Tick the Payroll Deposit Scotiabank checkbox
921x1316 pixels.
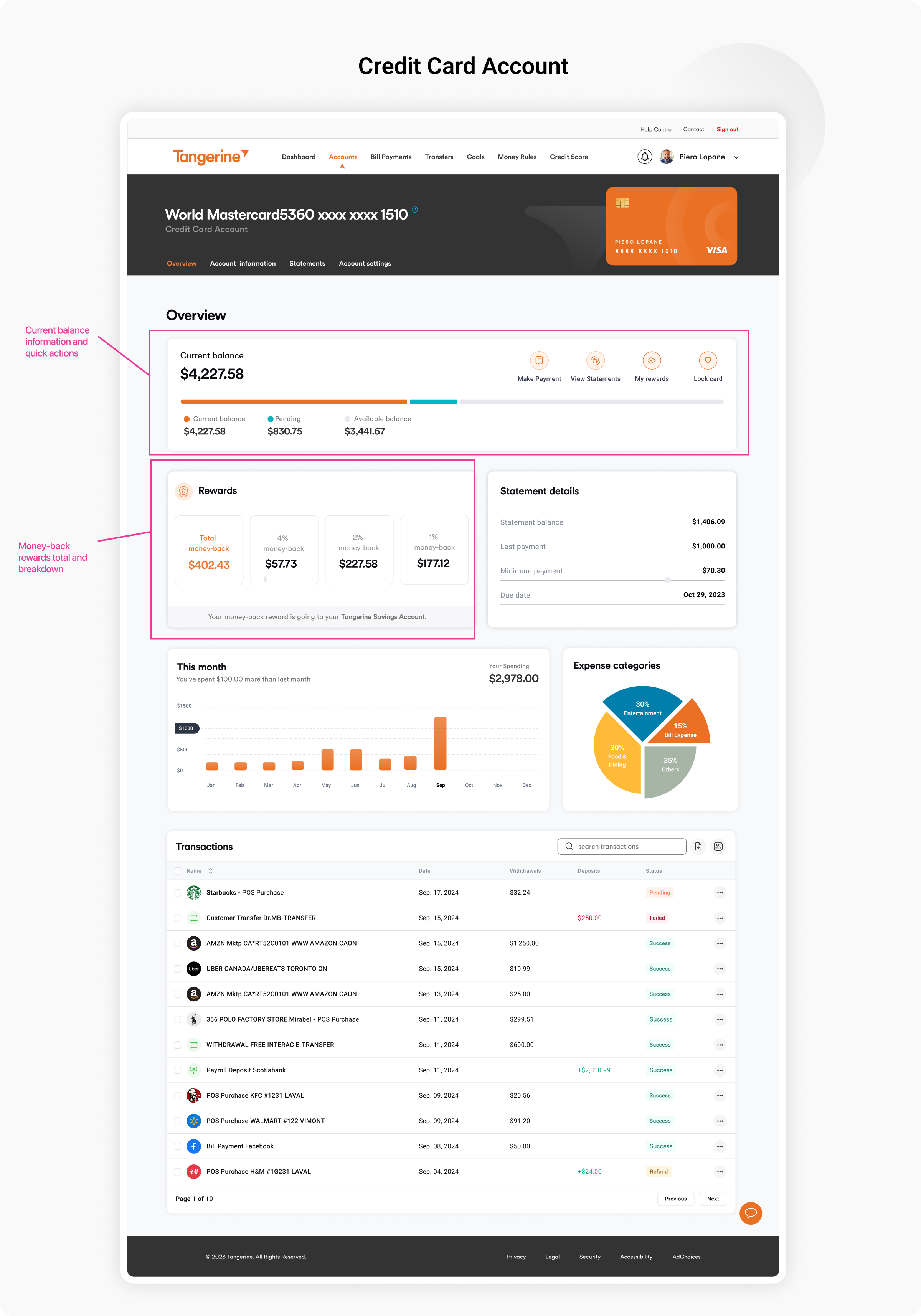(178, 1070)
